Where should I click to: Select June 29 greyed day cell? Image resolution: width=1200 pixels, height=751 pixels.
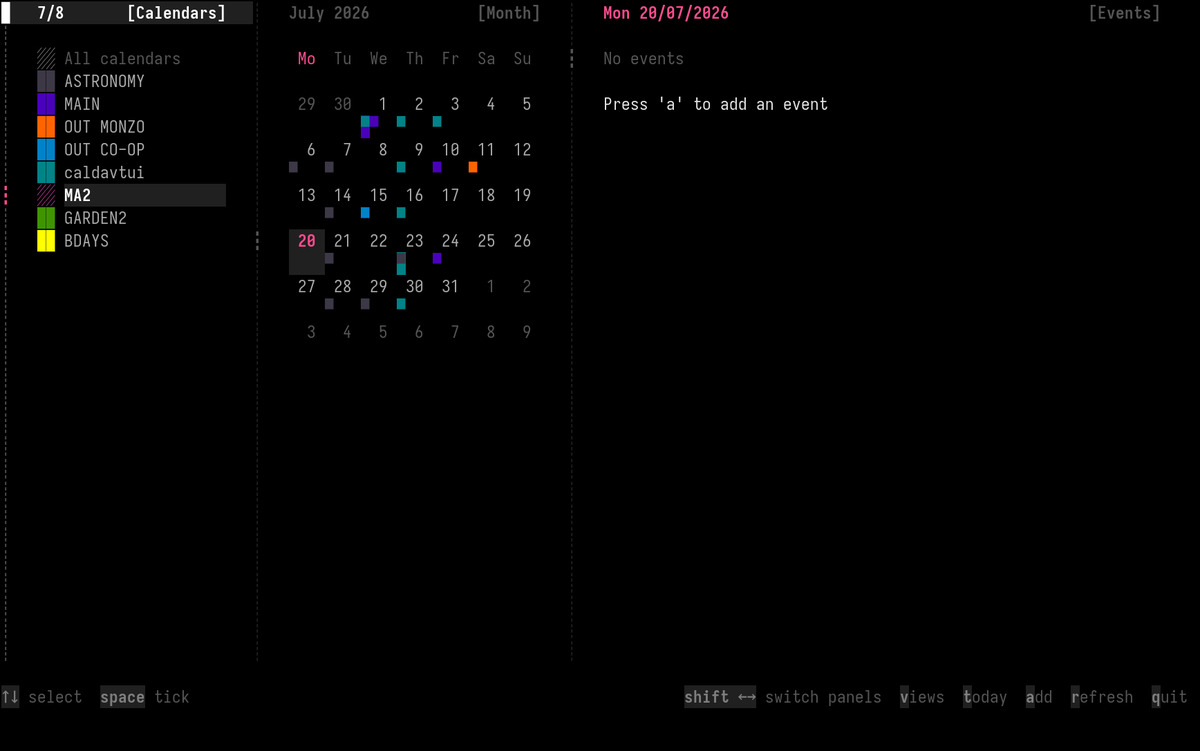pos(307,104)
